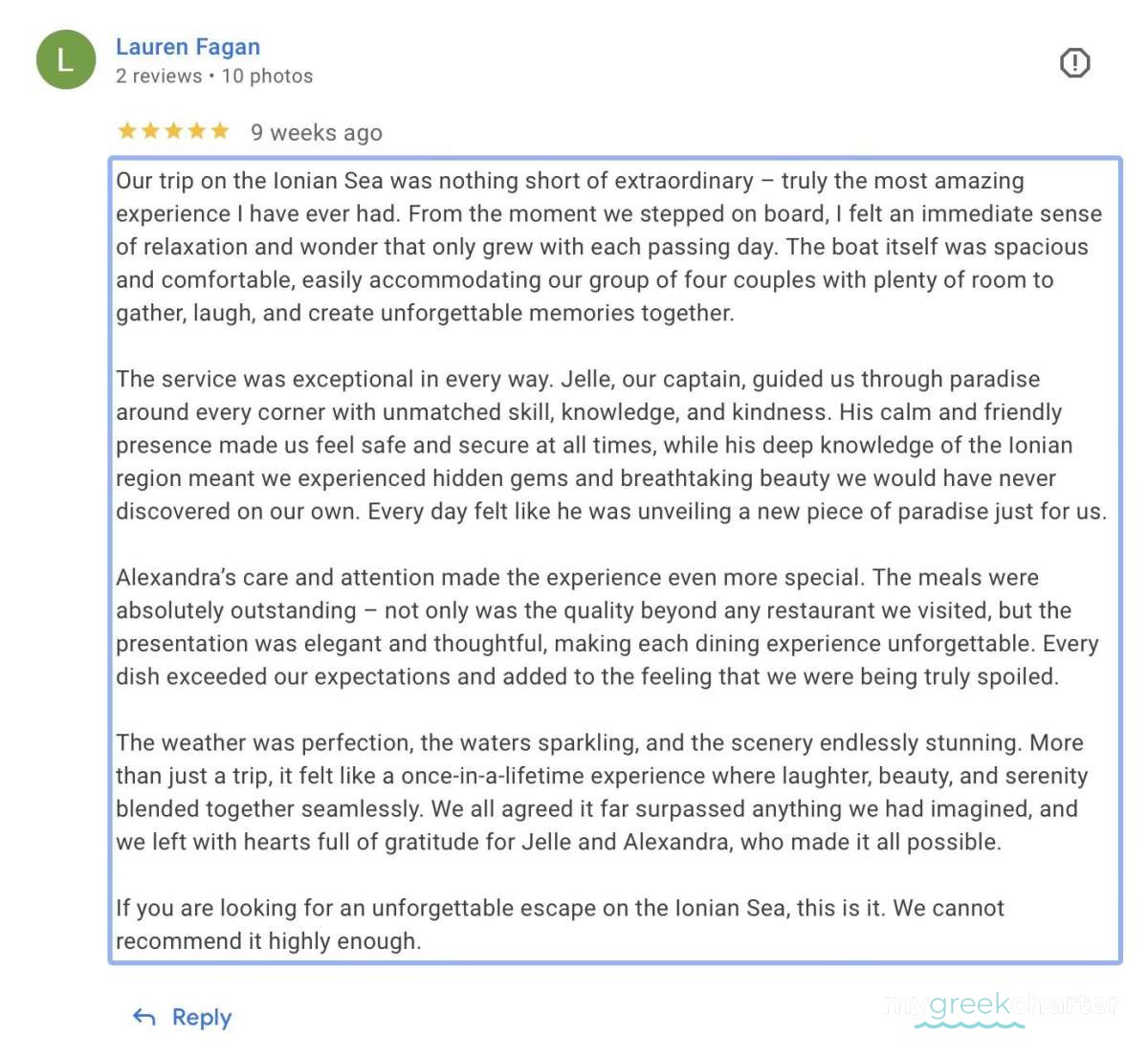Click the mygreekcharter watermark logo
Image resolution: width=1148 pixels, height=1058 pixels.
point(1001,1006)
